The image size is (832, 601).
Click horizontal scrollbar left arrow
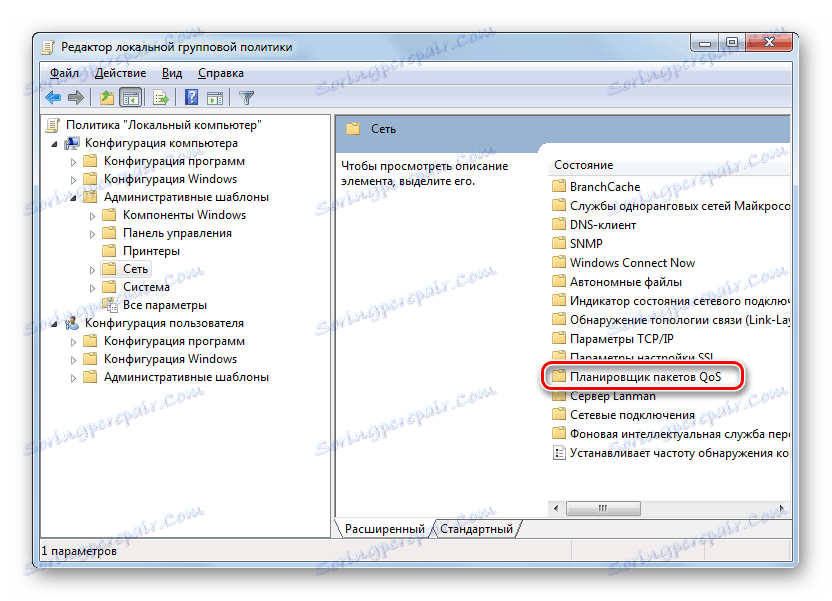pos(556,508)
